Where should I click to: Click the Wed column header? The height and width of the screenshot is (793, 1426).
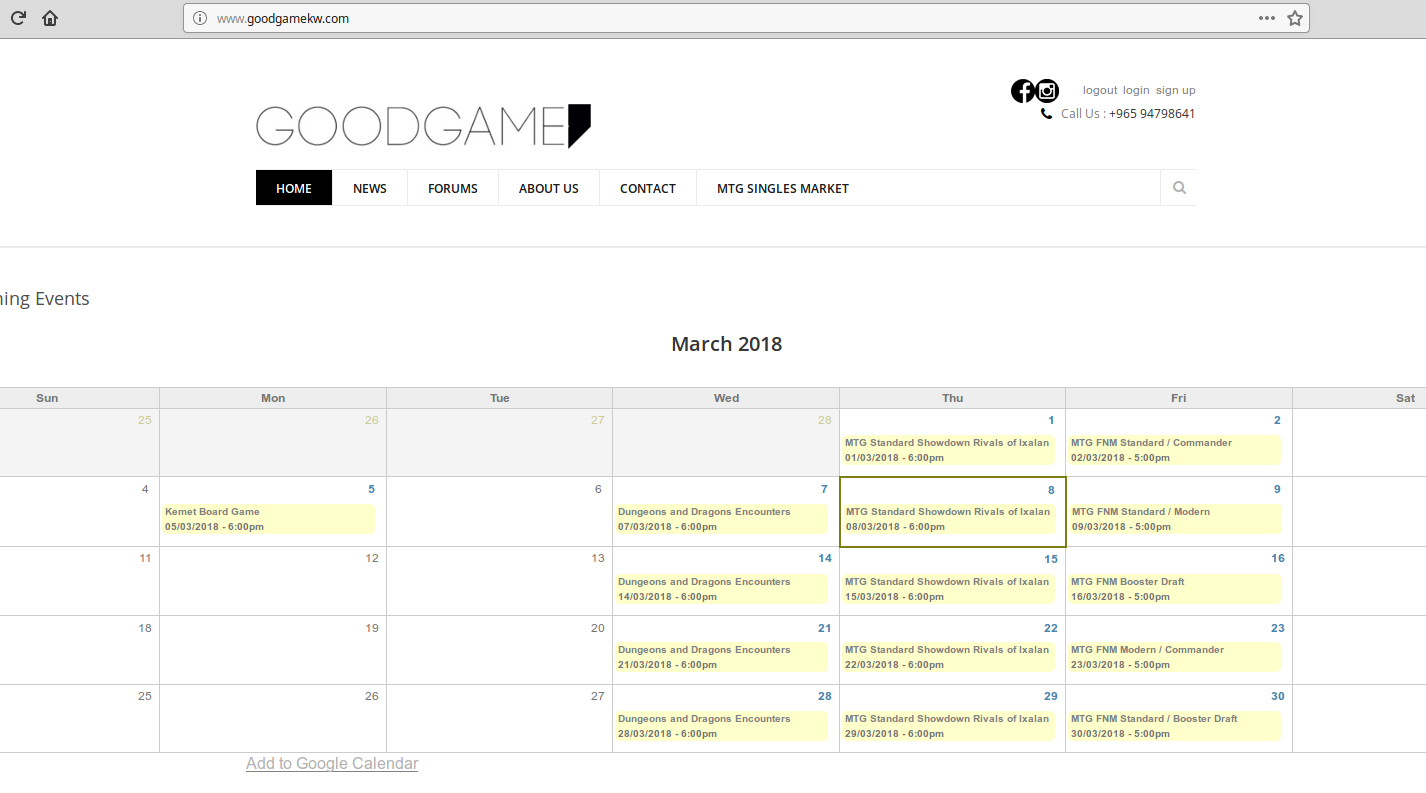coord(726,398)
